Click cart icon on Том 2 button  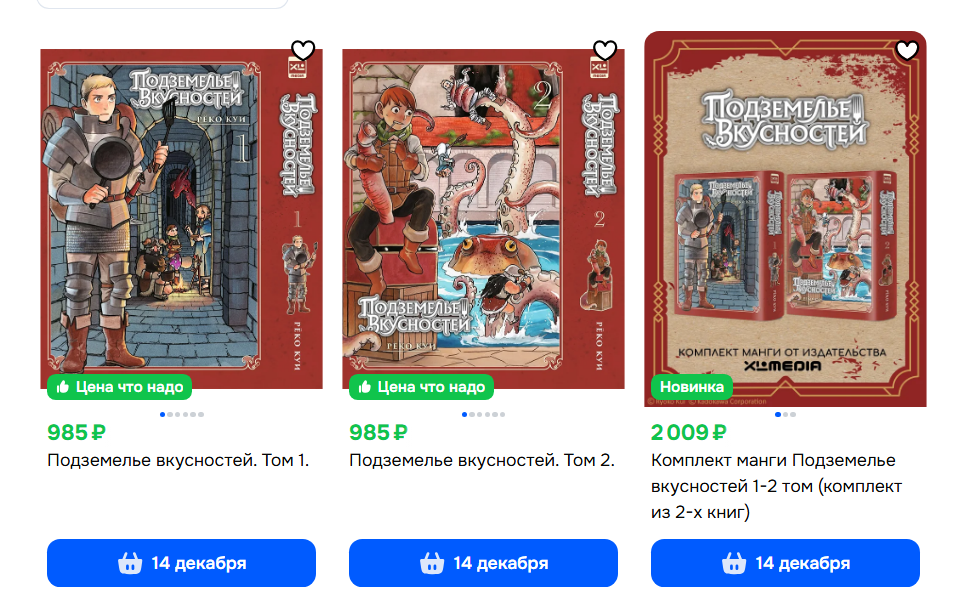pos(432,563)
